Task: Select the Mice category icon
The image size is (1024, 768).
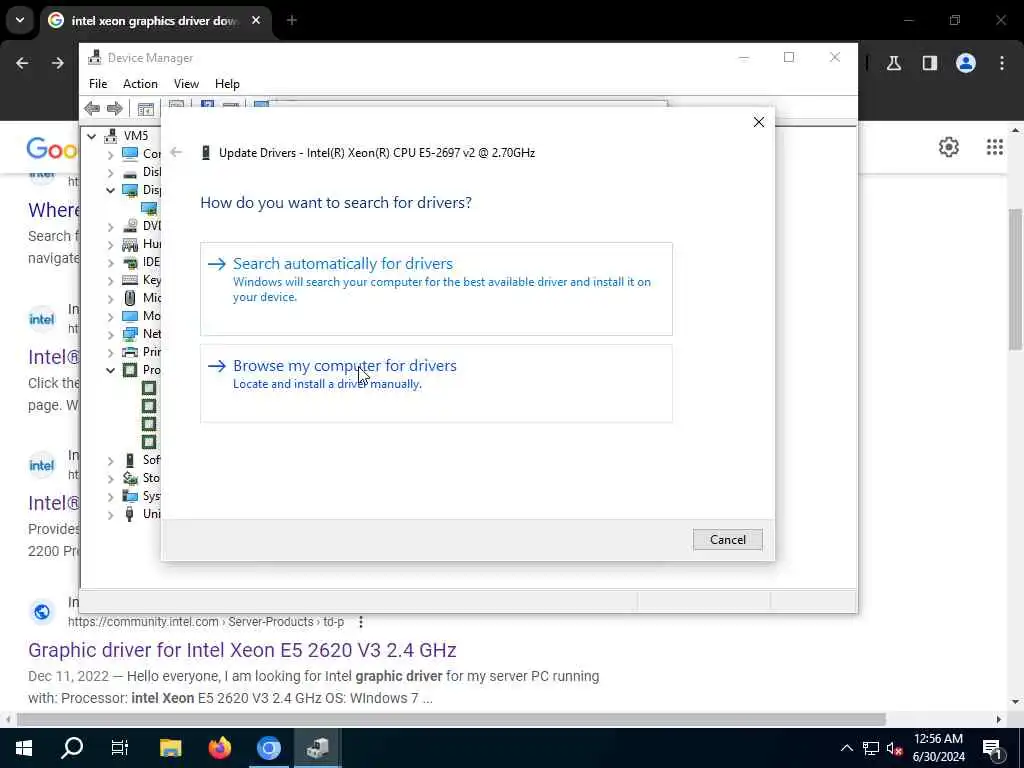Action: [x=131, y=298]
